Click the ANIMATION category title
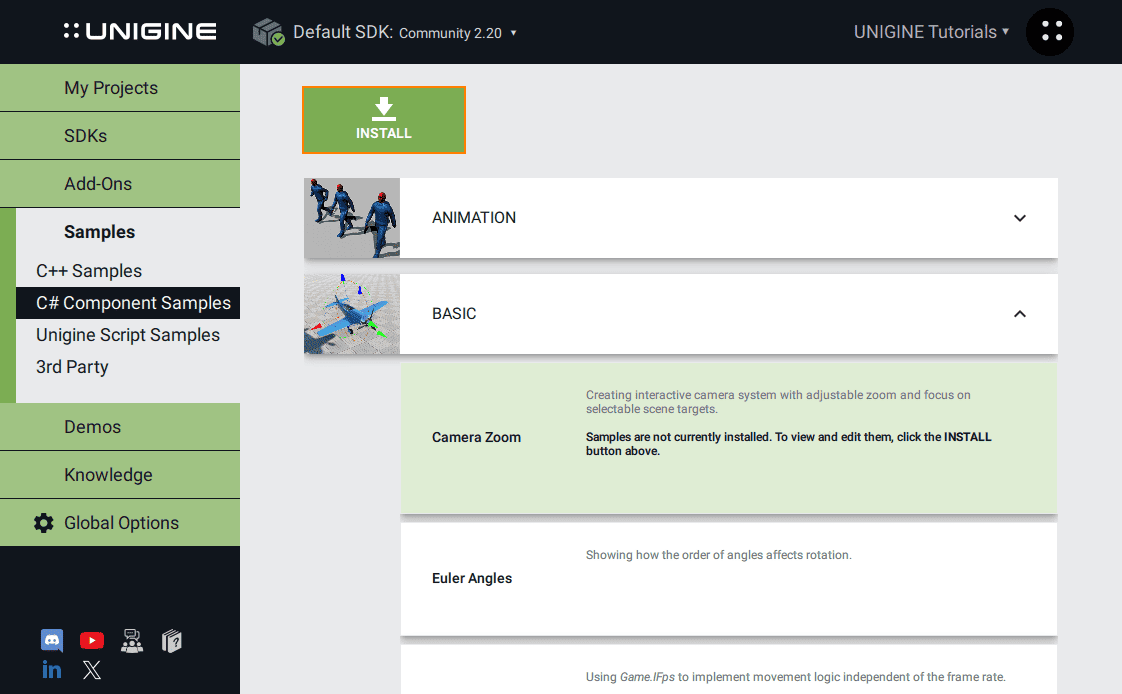Image resolution: width=1122 pixels, height=694 pixels. [474, 218]
